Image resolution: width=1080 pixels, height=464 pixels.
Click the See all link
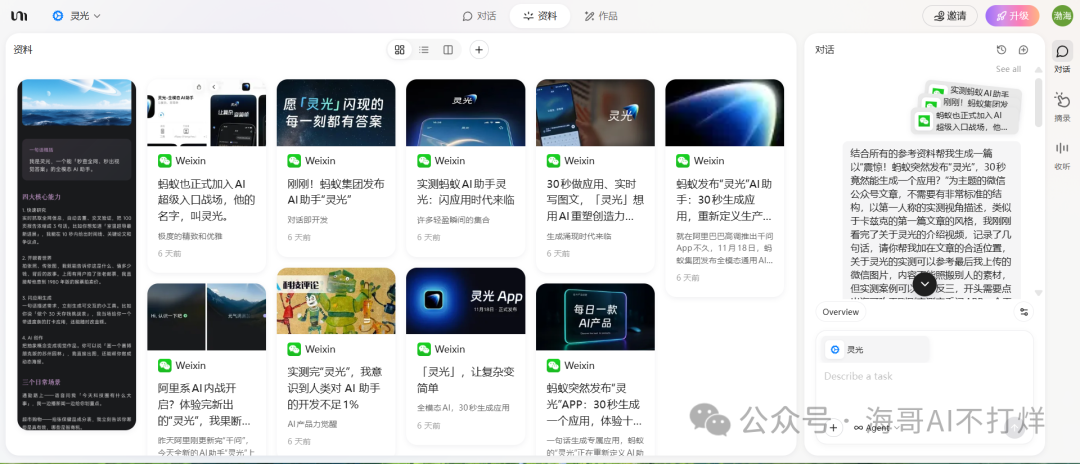[x=1008, y=69]
